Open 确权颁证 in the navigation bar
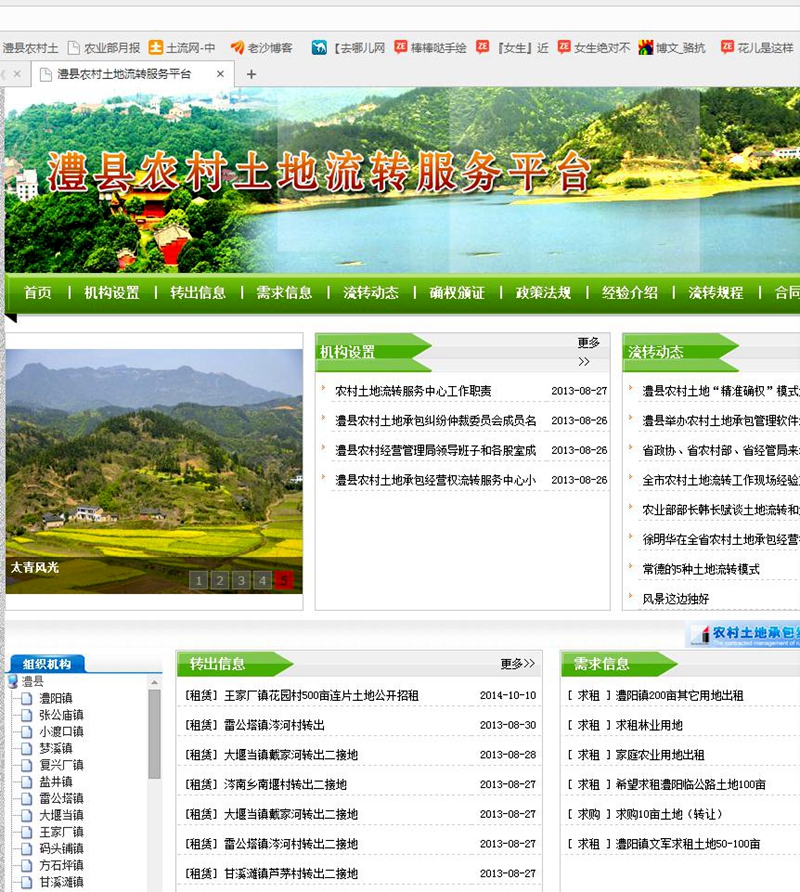Screen dimensions: 800x892 tap(457, 292)
